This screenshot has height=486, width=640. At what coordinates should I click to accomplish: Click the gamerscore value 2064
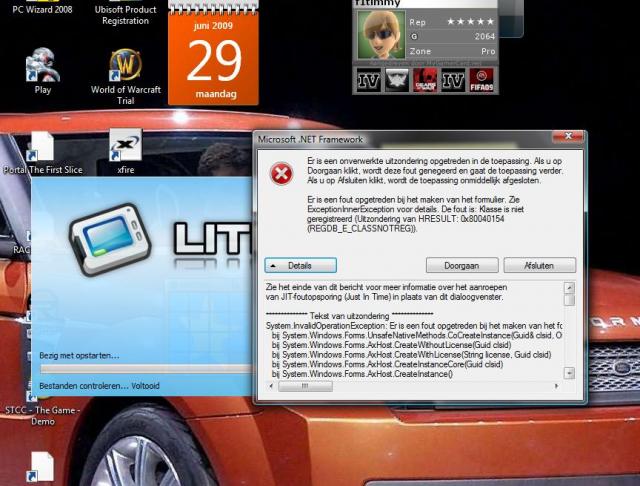click(484, 36)
